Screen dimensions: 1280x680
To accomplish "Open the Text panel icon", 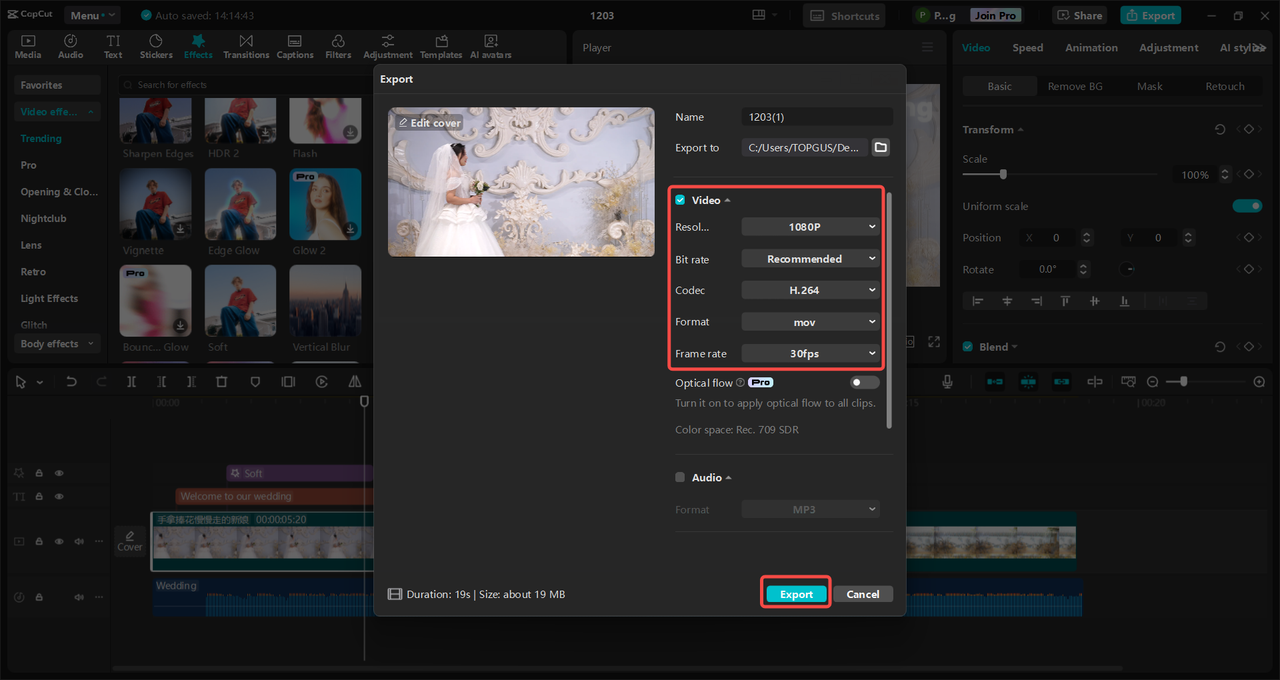I will pos(113,41).
